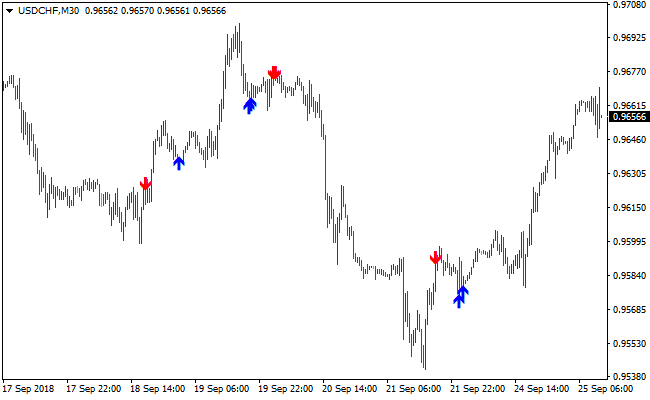Click the 0.95380 price scale label
The height and width of the screenshot is (400, 650).
coord(629,376)
